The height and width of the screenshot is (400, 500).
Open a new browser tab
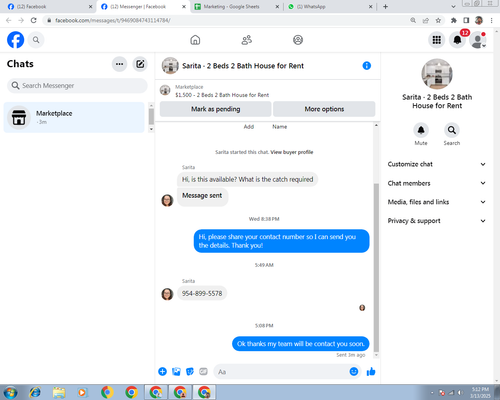point(385,7)
